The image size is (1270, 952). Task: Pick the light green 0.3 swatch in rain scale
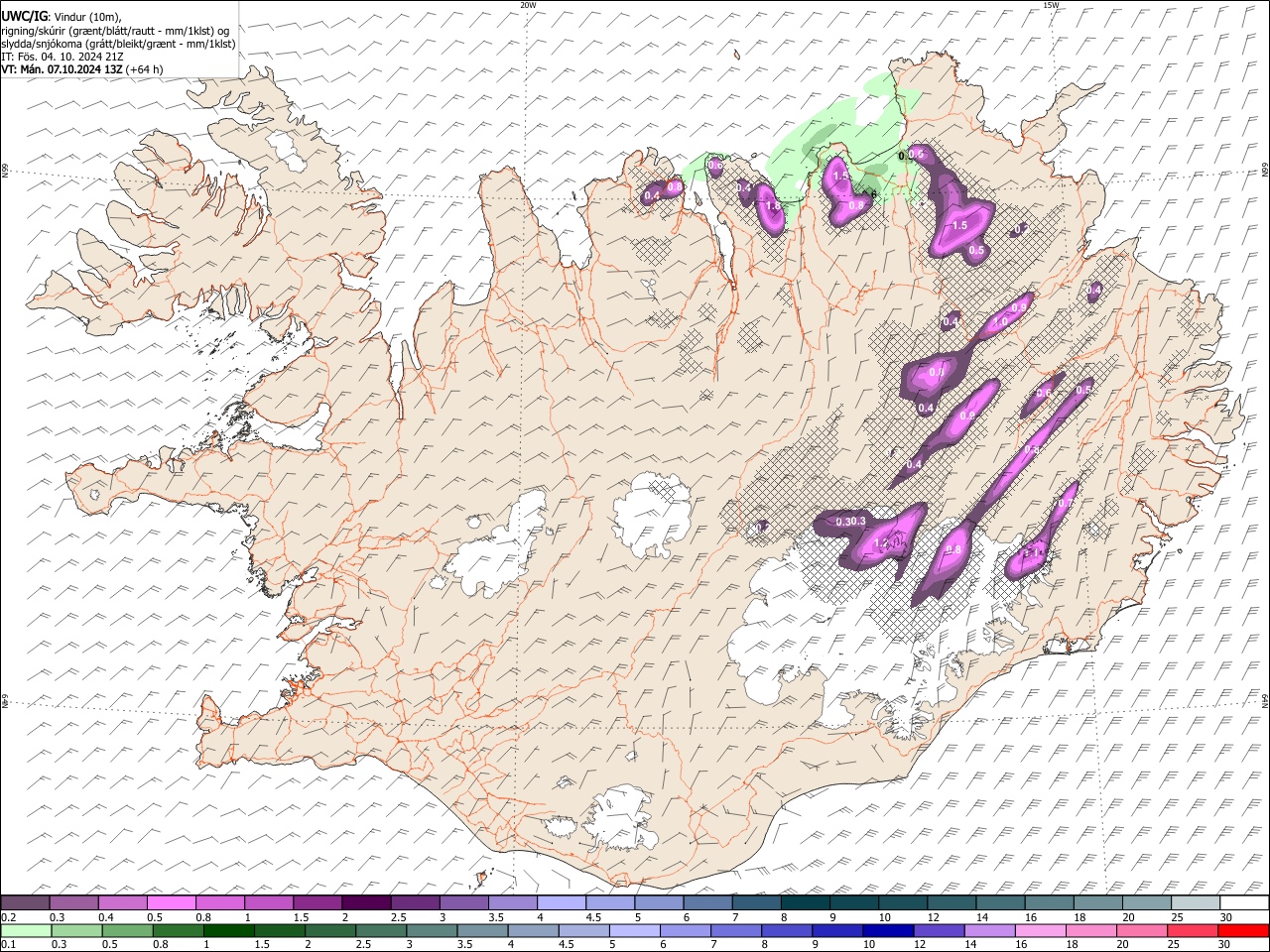click(x=76, y=930)
